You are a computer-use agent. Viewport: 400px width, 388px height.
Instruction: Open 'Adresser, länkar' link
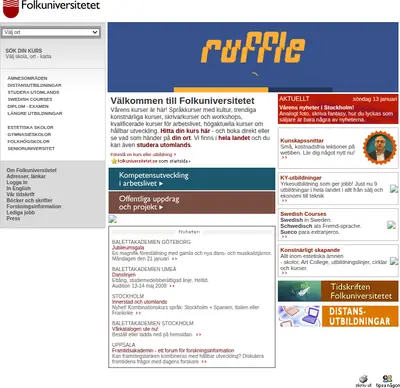pyautogui.click(x=26, y=176)
